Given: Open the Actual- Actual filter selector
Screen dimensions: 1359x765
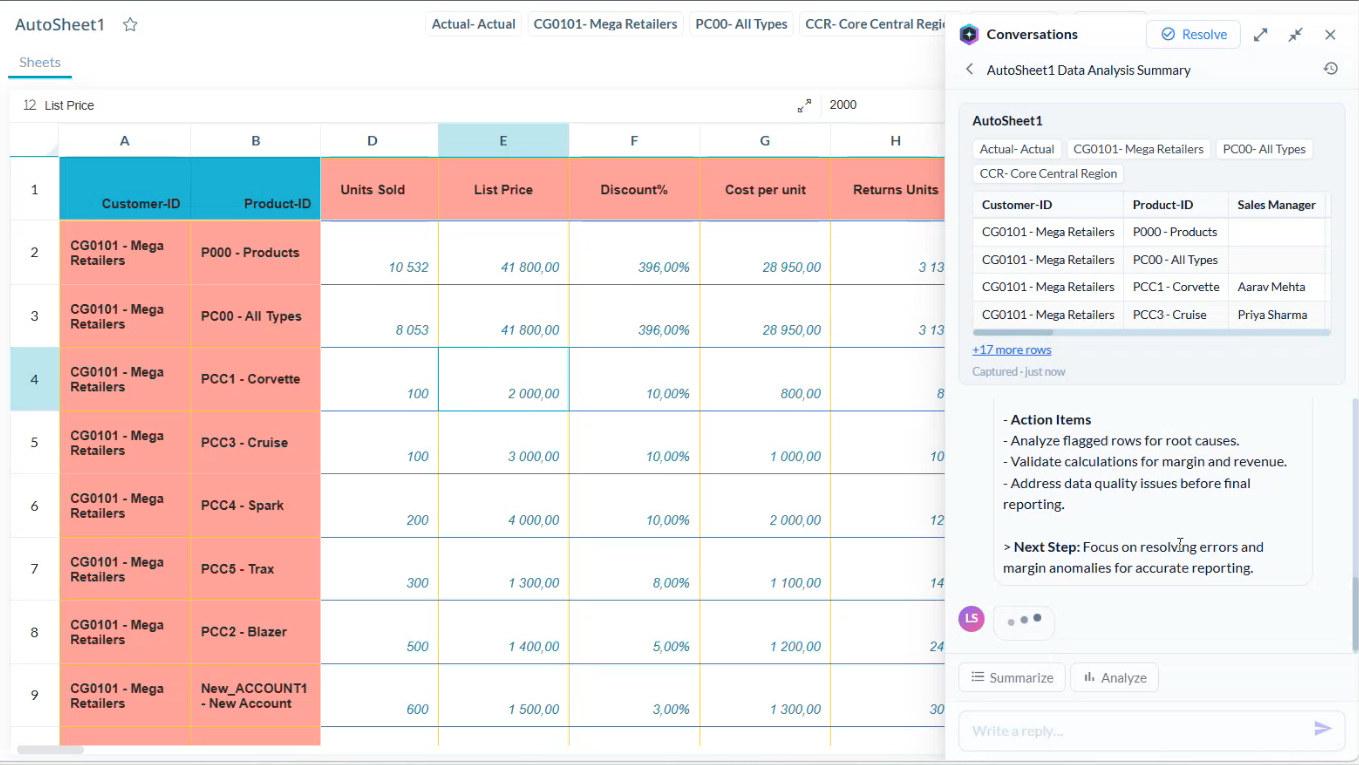Looking at the screenshot, I should 474,24.
